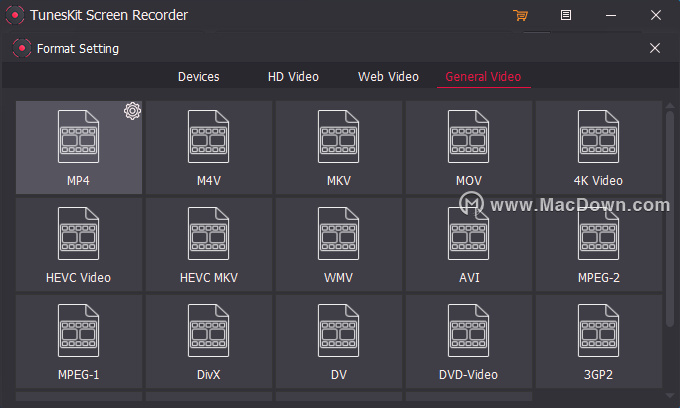Click the format list scrollbar thumb
The width and height of the screenshot is (680, 408).
[x=670, y=218]
